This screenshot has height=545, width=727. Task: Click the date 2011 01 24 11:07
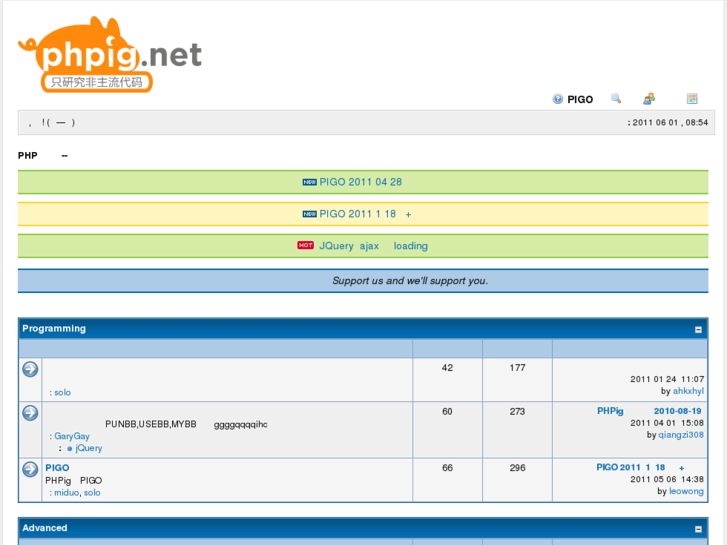pyautogui.click(x=667, y=379)
